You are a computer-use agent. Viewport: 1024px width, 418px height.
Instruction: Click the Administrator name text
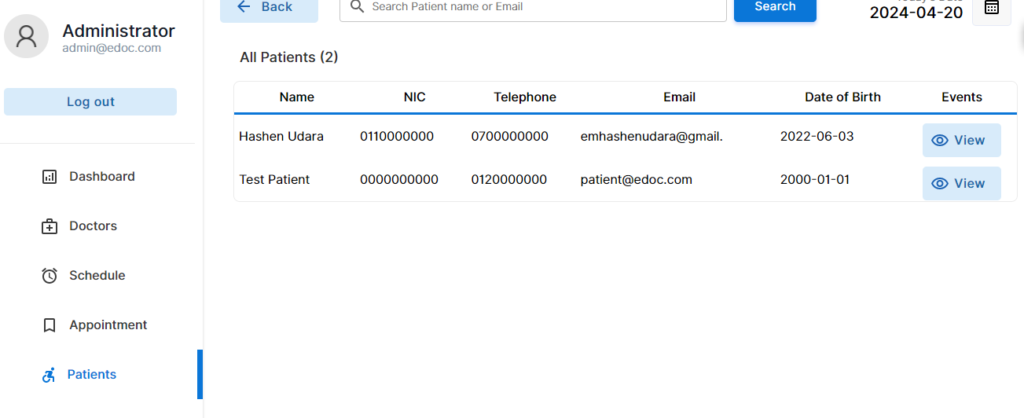coord(119,31)
